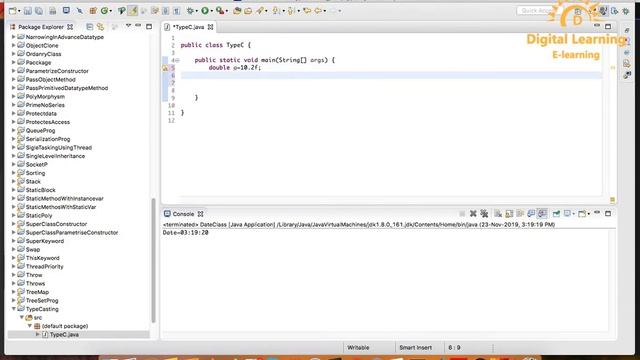
Task: Select the Console tab
Action: point(183,214)
